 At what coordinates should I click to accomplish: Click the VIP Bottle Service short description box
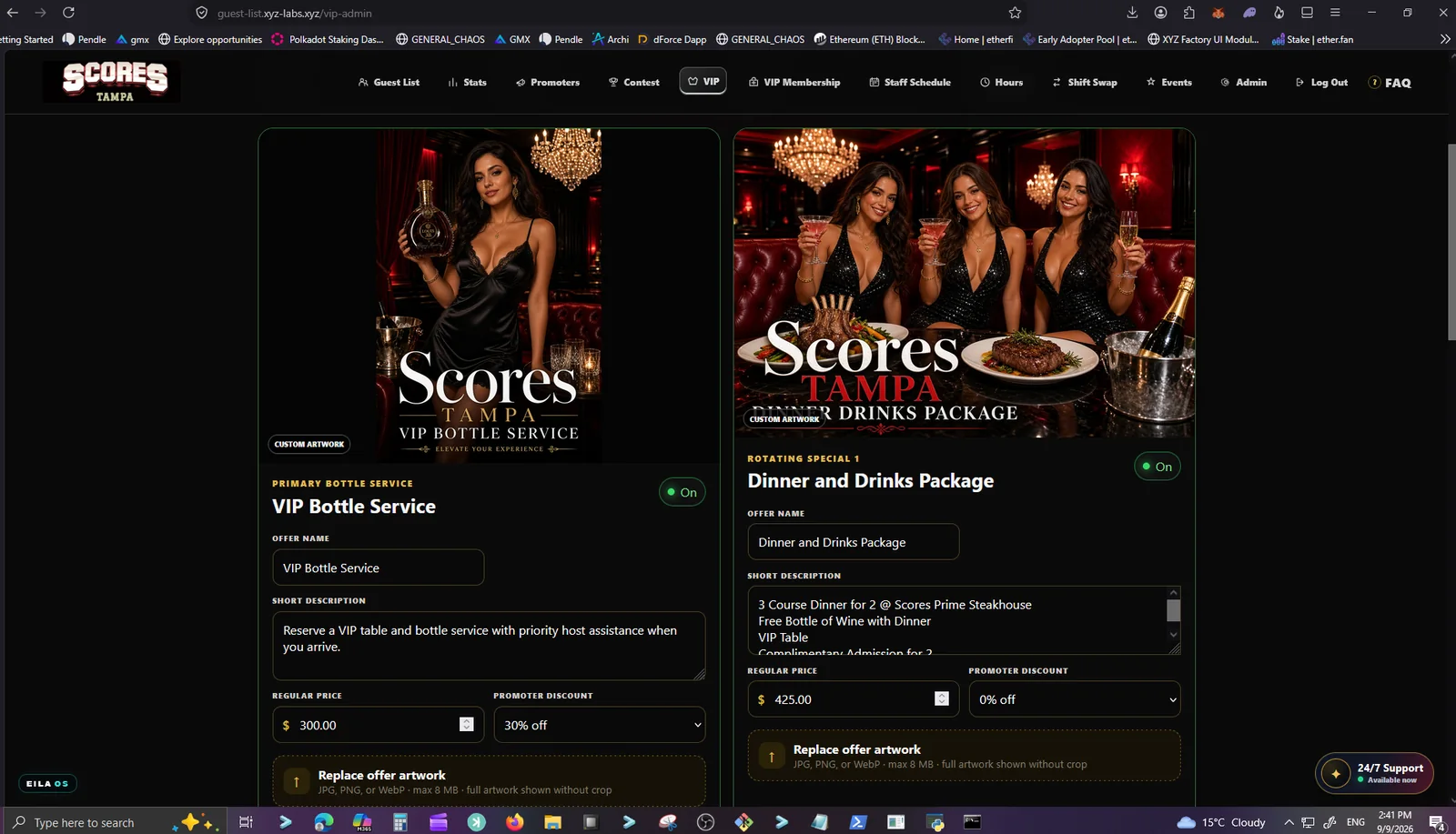[x=489, y=646]
